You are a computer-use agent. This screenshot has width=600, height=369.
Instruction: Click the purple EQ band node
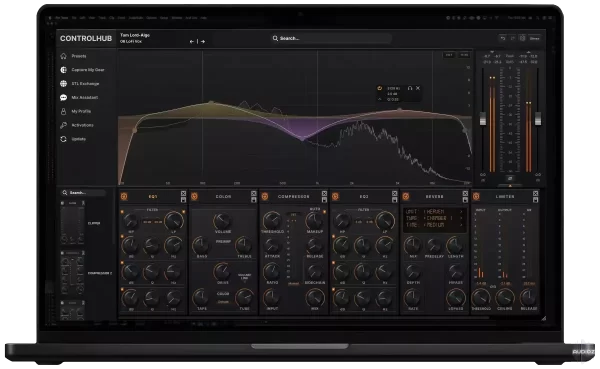302,138
